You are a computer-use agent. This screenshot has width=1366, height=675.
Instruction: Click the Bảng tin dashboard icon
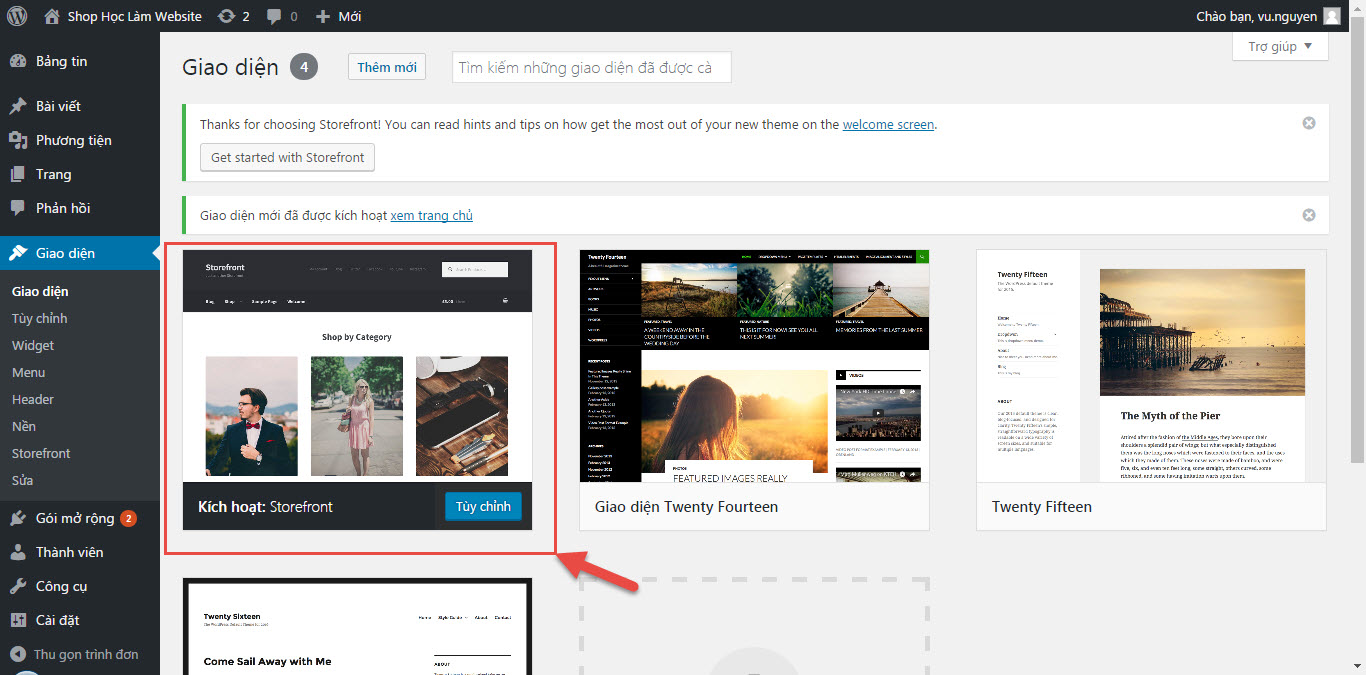[x=18, y=61]
